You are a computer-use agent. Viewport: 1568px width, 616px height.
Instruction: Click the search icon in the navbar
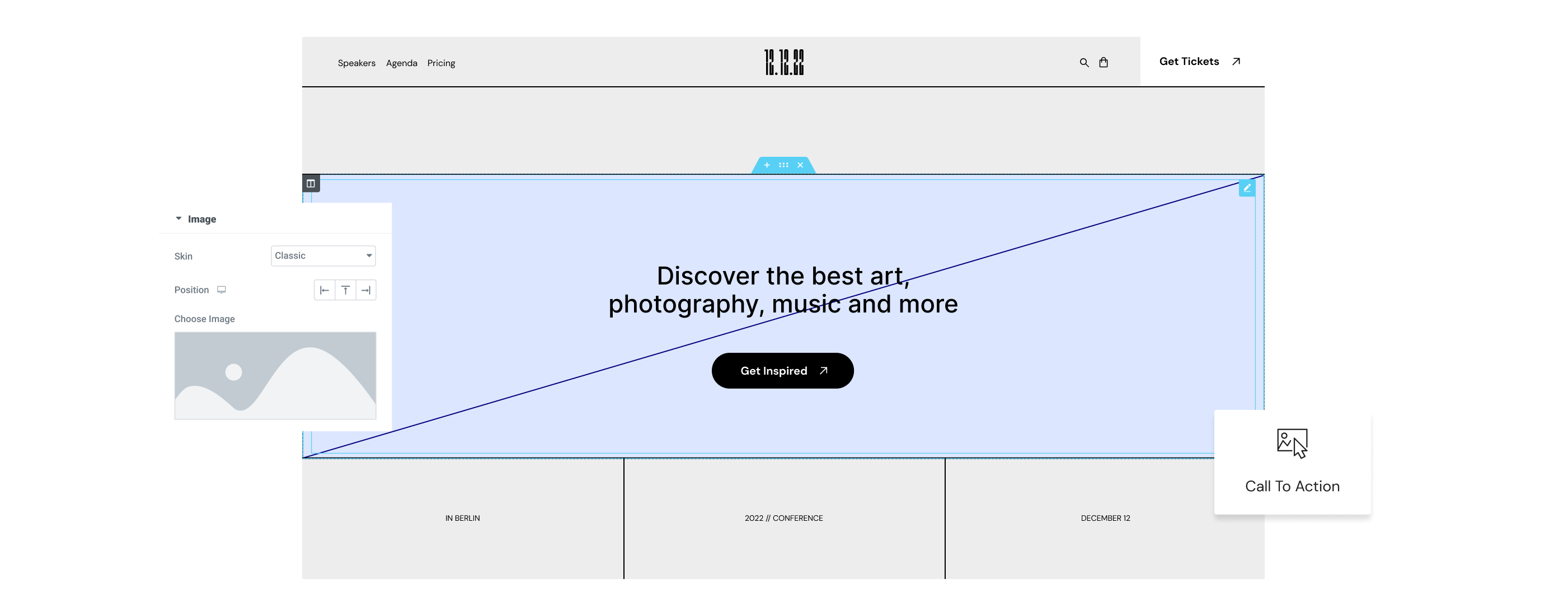pyautogui.click(x=1084, y=62)
